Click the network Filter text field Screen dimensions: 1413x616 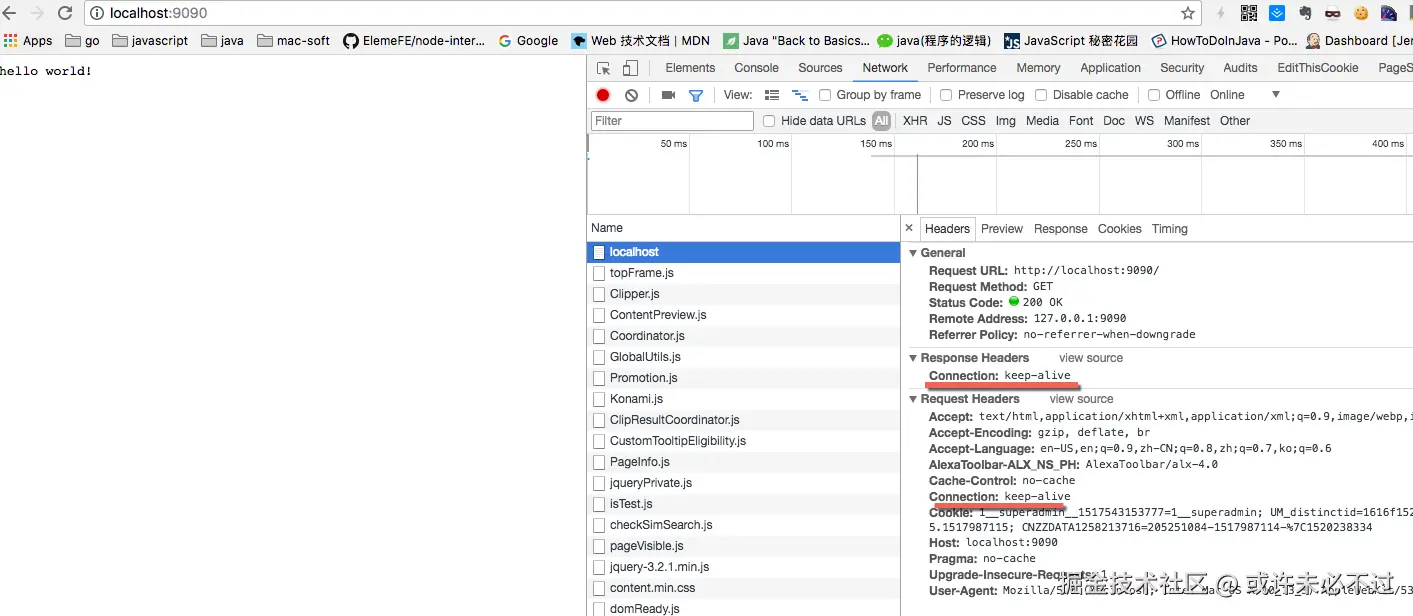pos(672,121)
